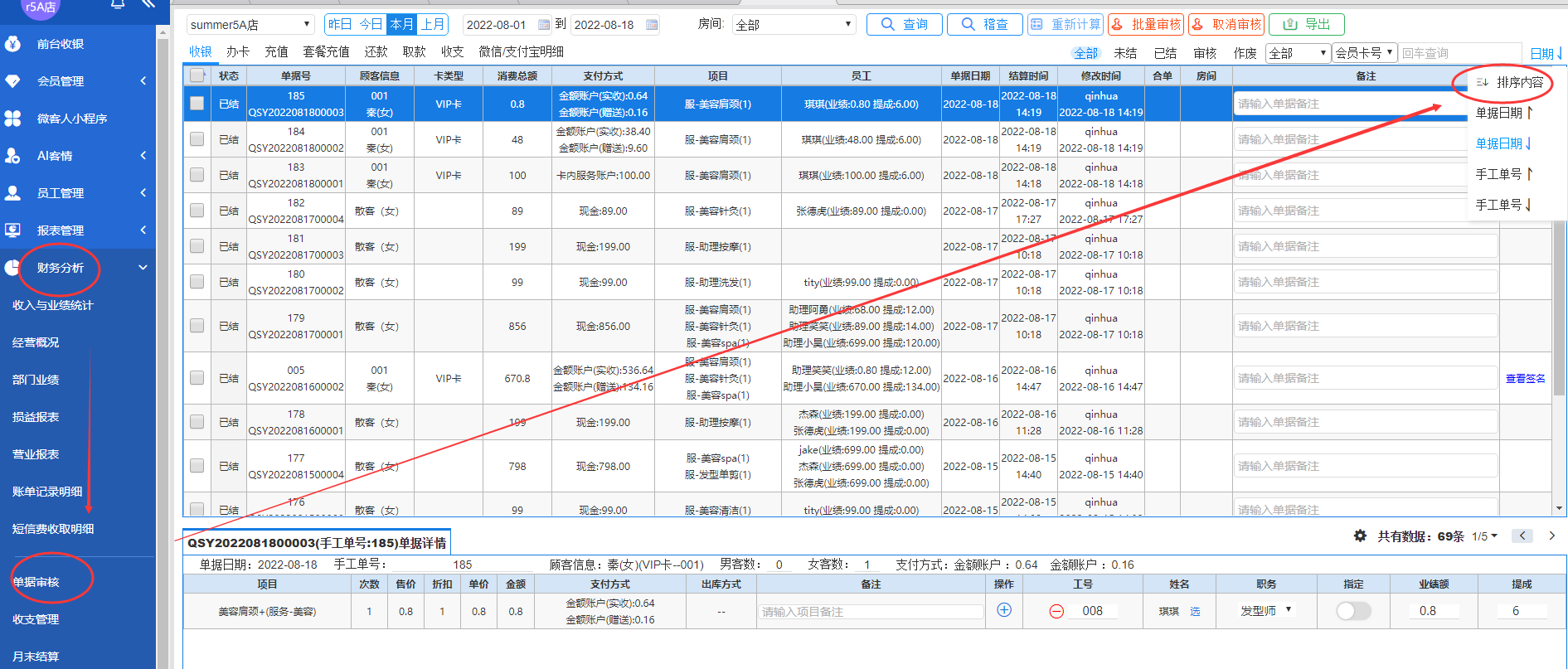Screen dimensions: 1568x669
Task: Switch to the 办卡 tab
Action: pos(238,51)
